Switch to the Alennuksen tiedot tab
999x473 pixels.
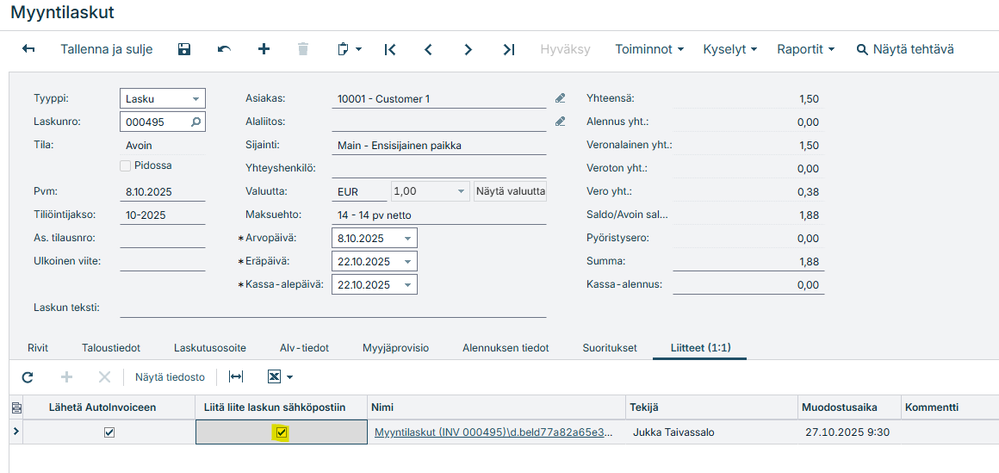[x=506, y=348]
